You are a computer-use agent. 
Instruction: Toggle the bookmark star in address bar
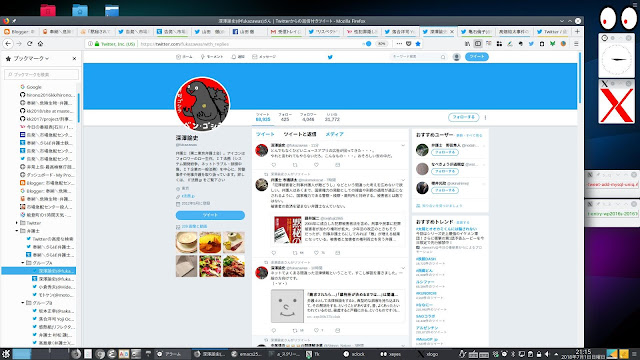point(418,44)
